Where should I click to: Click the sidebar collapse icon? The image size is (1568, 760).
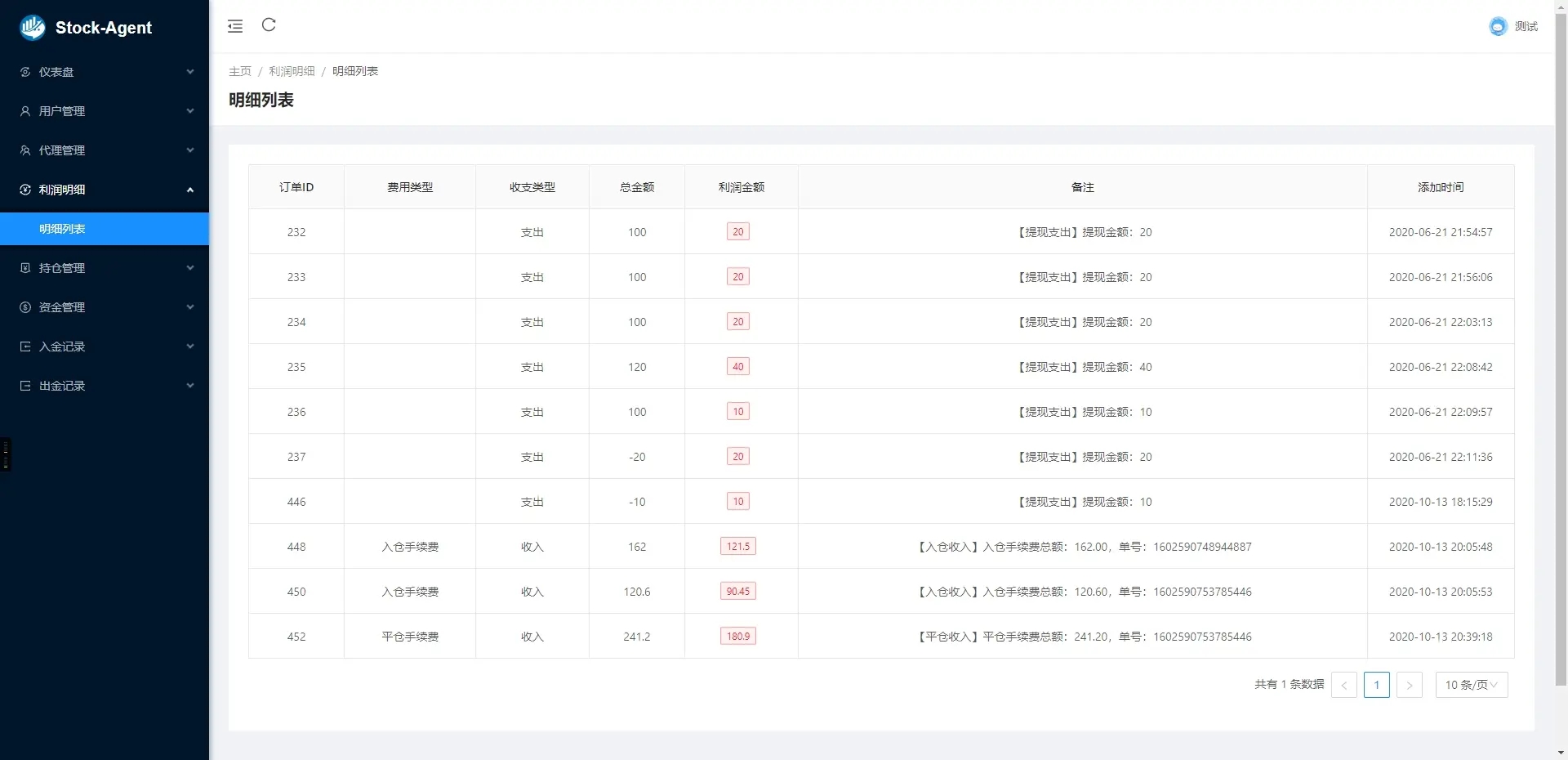235,26
